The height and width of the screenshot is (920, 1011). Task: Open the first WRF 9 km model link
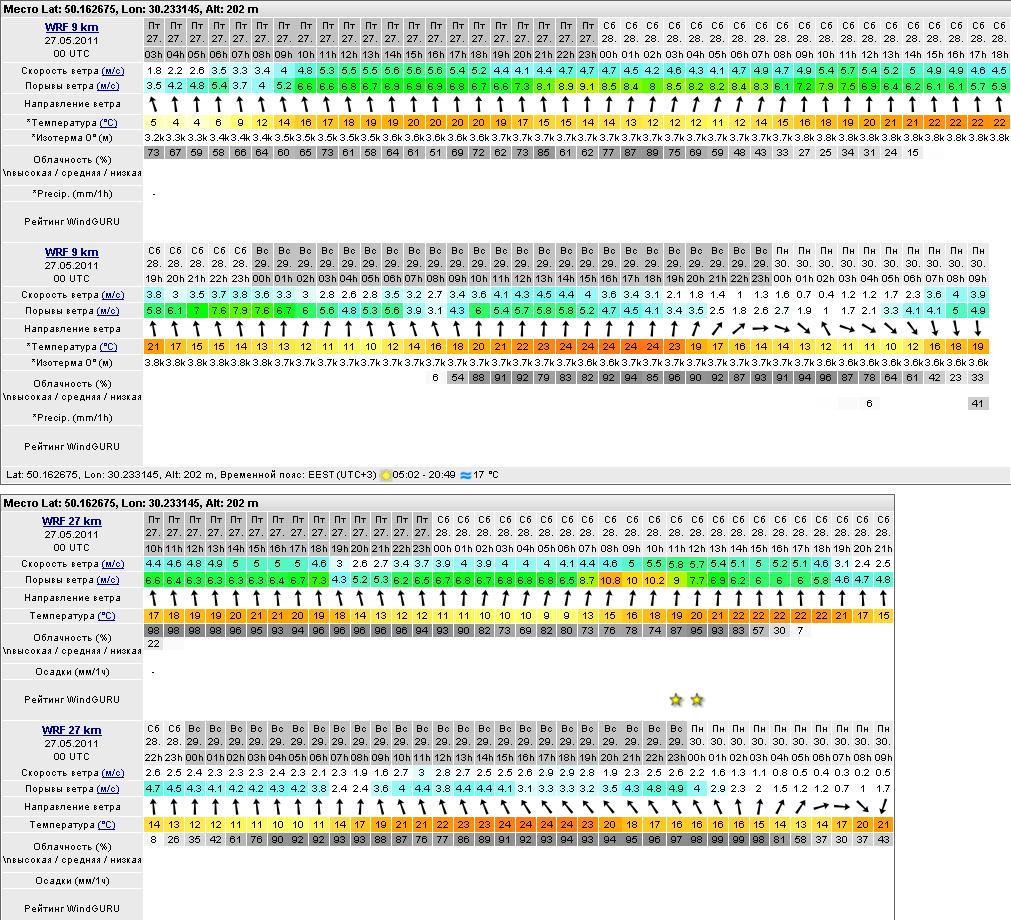71,27
